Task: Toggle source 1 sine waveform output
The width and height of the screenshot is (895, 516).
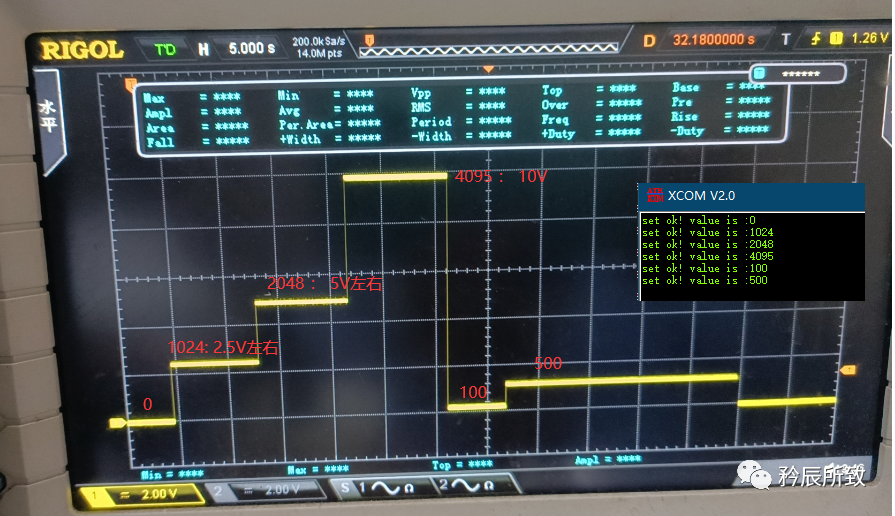Action: pos(381,488)
